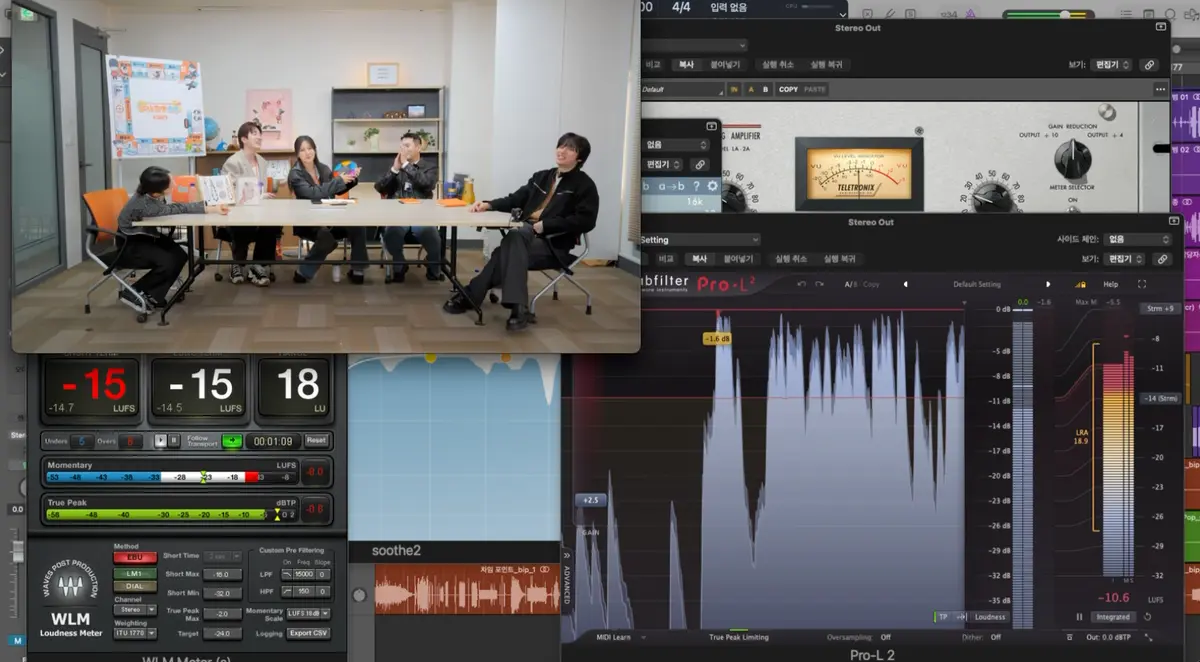1200x662 pixels.
Task: Click the 00:01:09 elapsed time display
Action: click(x=271, y=441)
